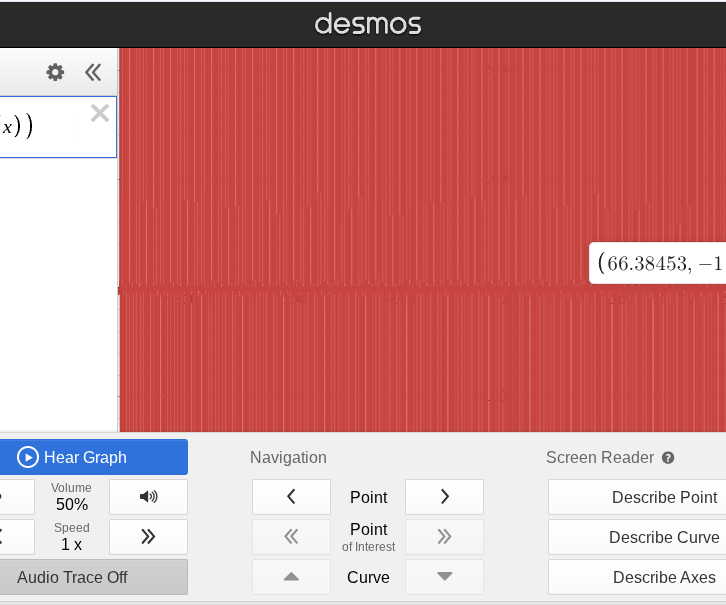Screen dimensions: 726x605
Task: Click the Navigation heading
Action: coord(288,457)
